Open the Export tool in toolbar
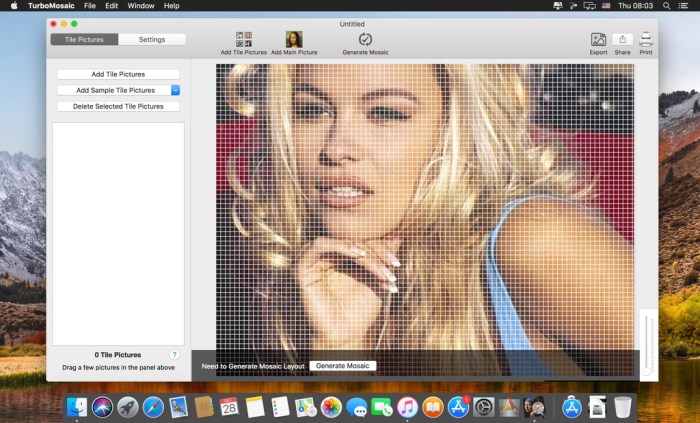Image resolution: width=700 pixels, height=423 pixels. pos(598,40)
